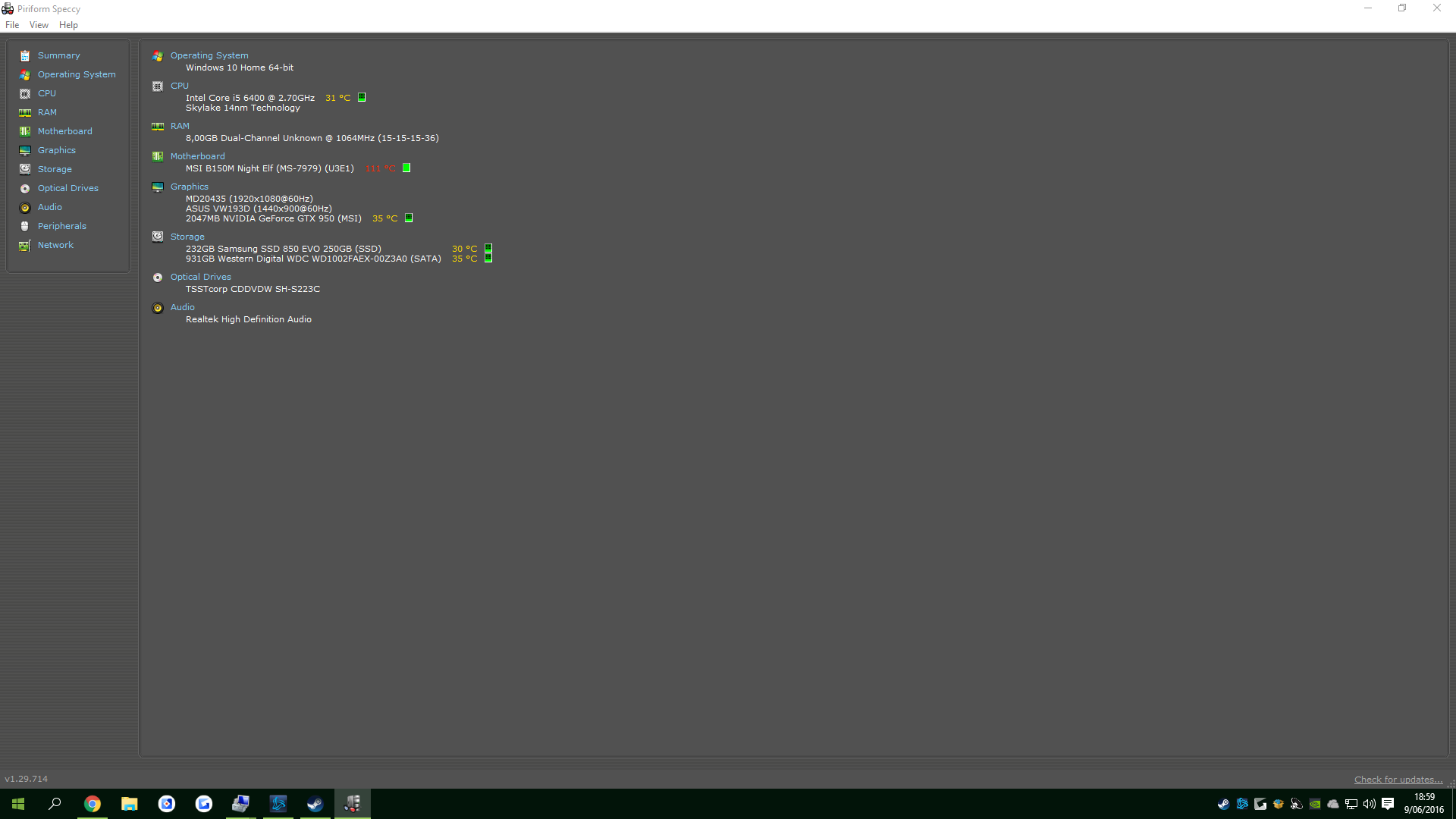Toggle the Samsung SSD temperature graph

coord(488,248)
